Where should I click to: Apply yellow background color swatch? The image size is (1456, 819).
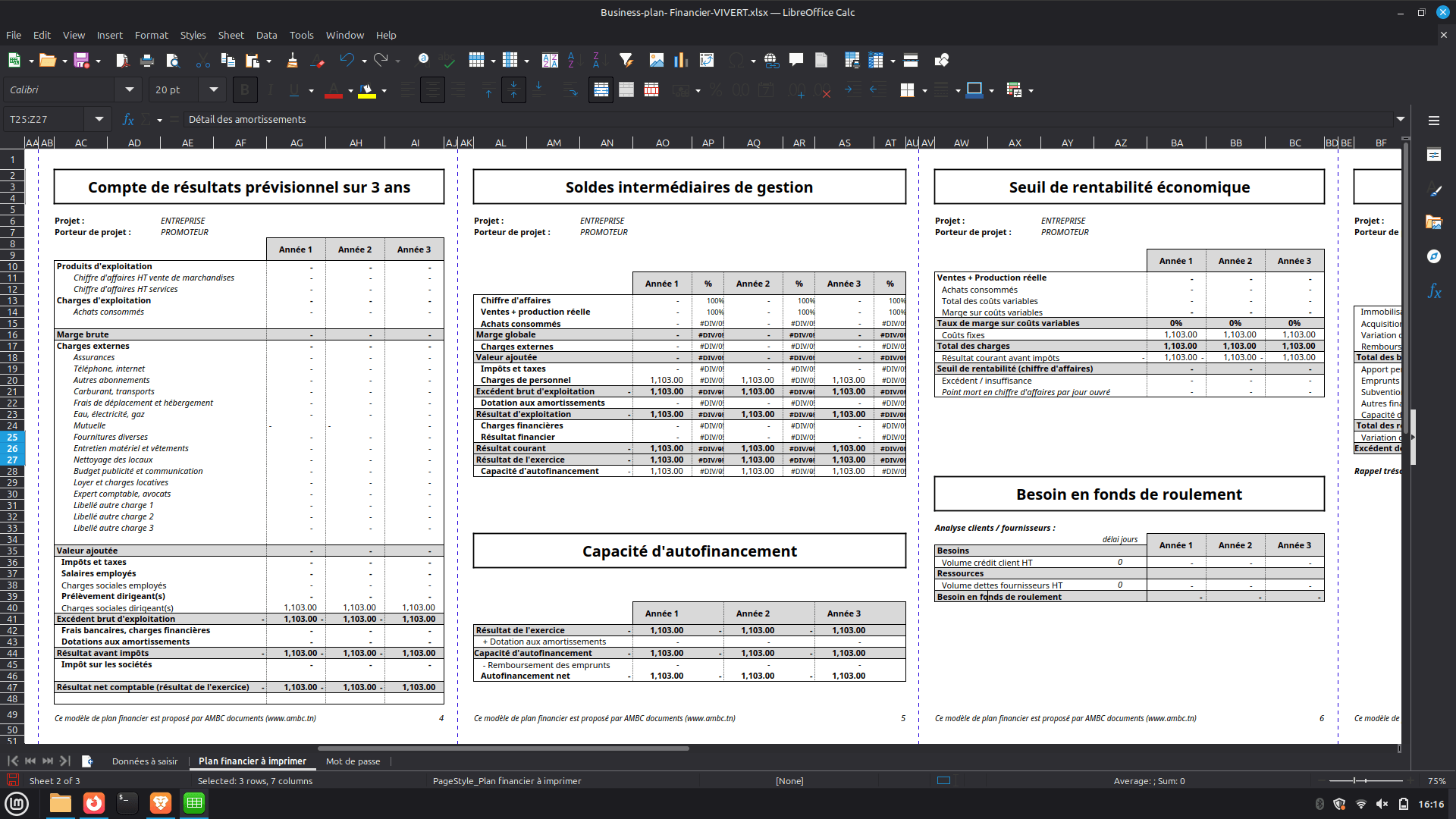click(367, 90)
